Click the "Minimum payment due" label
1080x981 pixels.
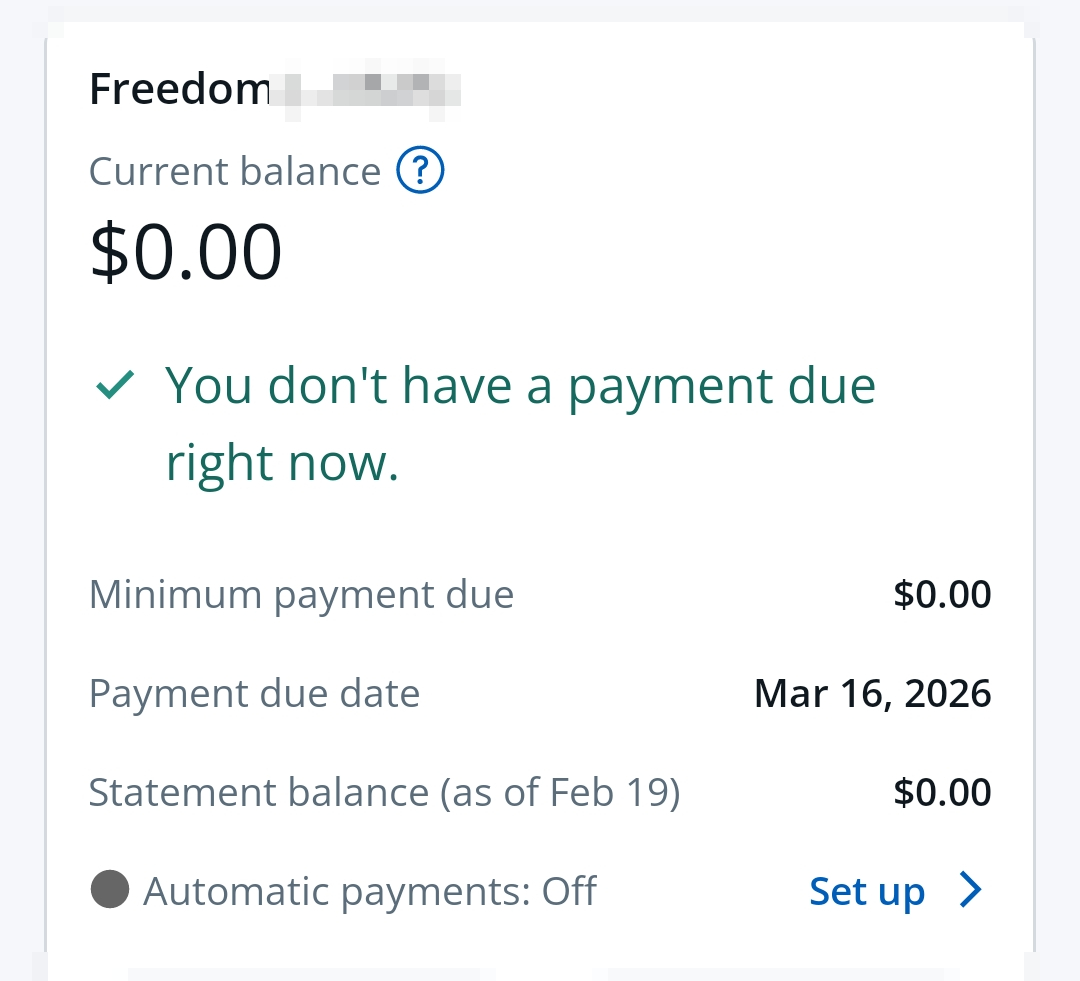tap(301, 594)
